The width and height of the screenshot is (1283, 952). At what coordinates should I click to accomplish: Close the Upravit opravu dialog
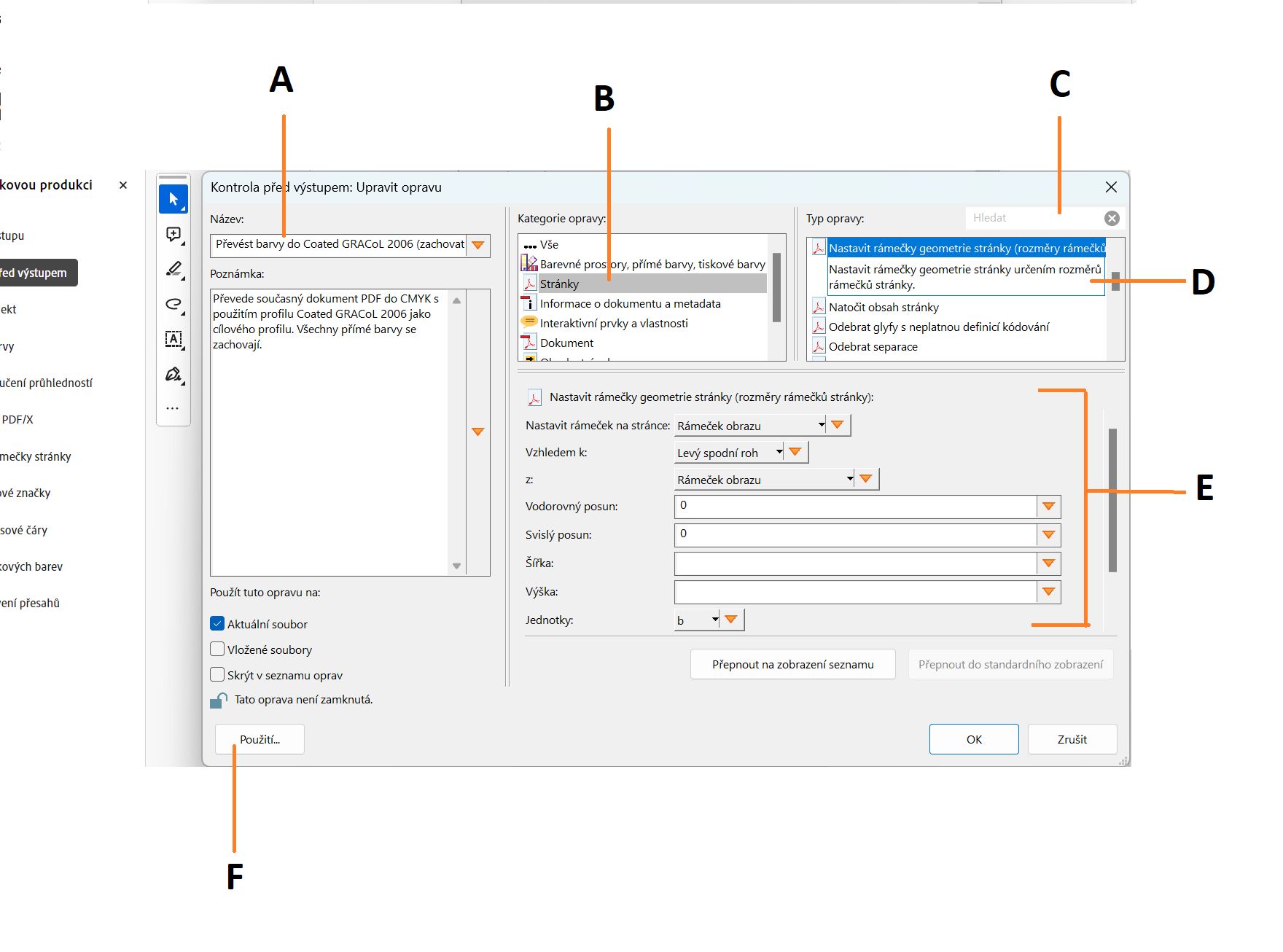[1111, 187]
